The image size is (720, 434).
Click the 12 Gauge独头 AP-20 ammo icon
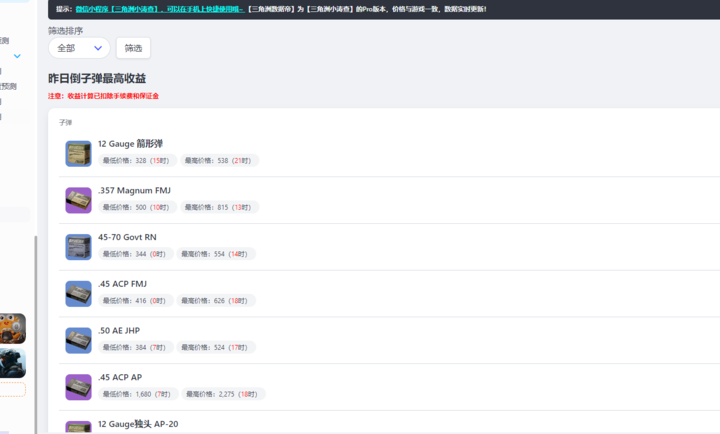[78, 427]
